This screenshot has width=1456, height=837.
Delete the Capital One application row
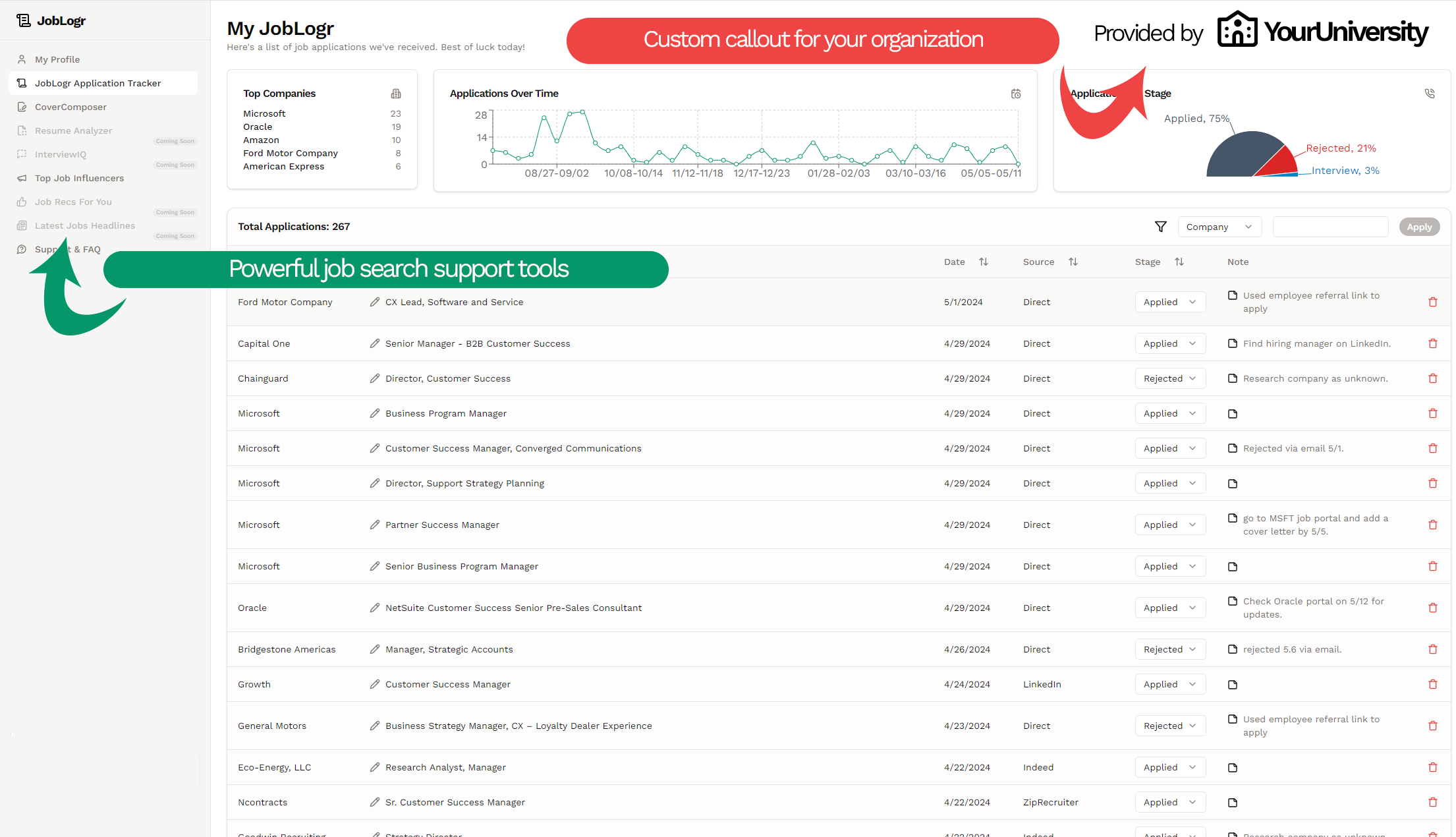pyautogui.click(x=1432, y=343)
